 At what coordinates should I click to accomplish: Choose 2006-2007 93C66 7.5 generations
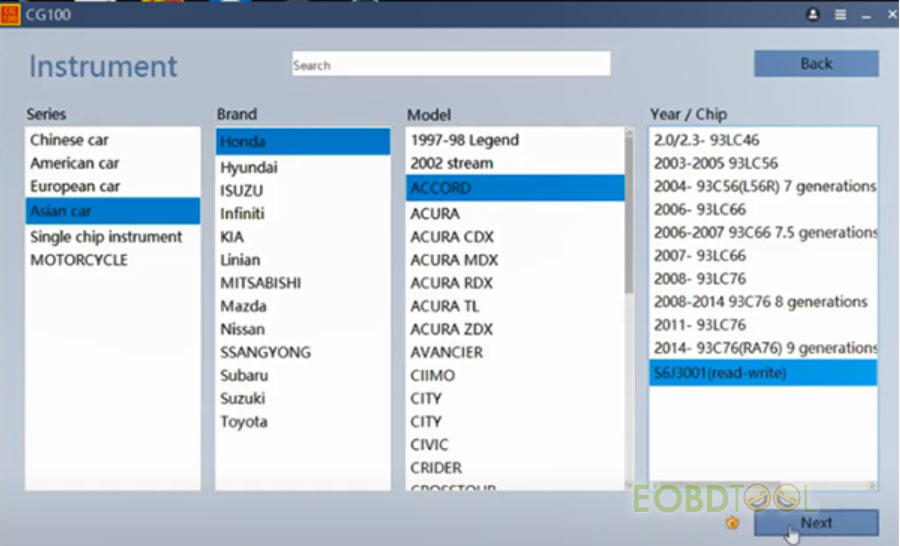click(763, 233)
